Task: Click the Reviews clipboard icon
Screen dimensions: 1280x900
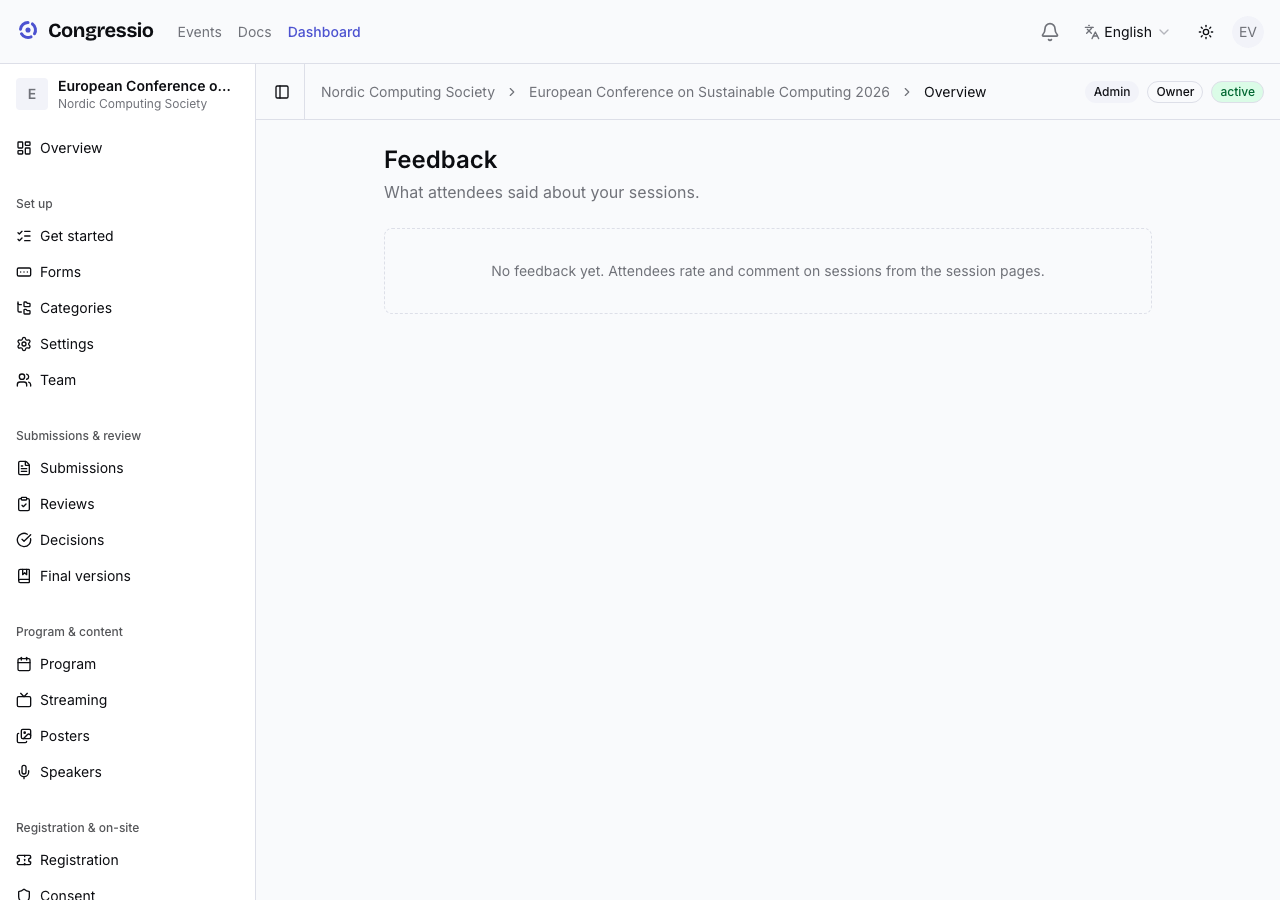Action: pos(24,504)
